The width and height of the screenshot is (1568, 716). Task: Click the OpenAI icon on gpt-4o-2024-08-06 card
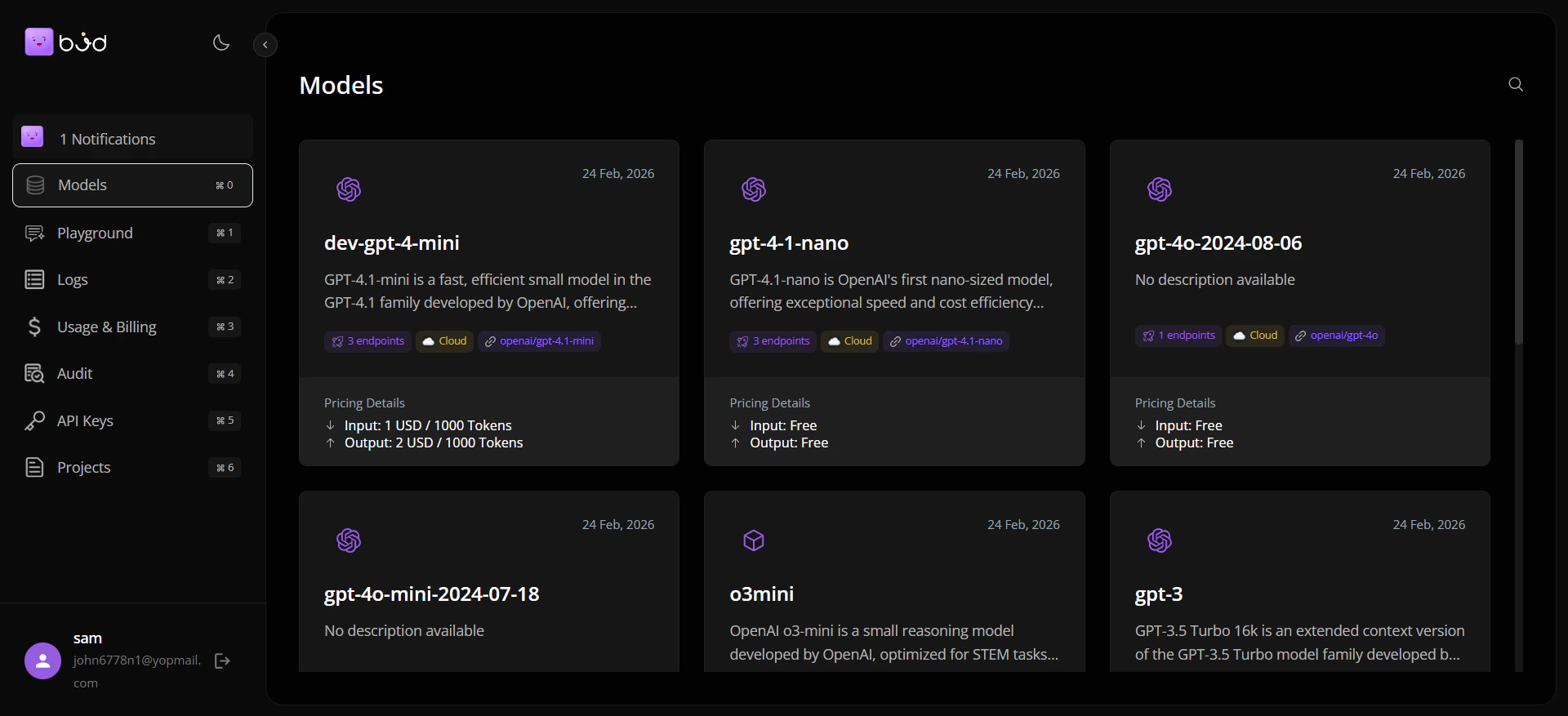pyautogui.click(x=1160, y=189)
